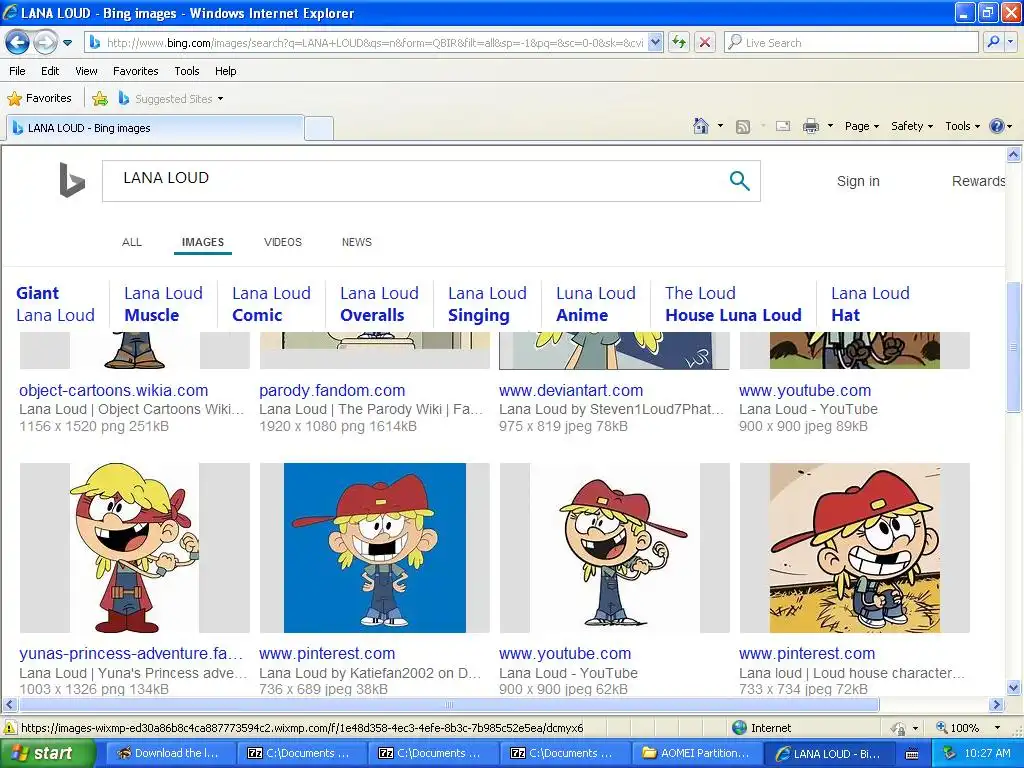Open a new blank tab

coord(319,128)
